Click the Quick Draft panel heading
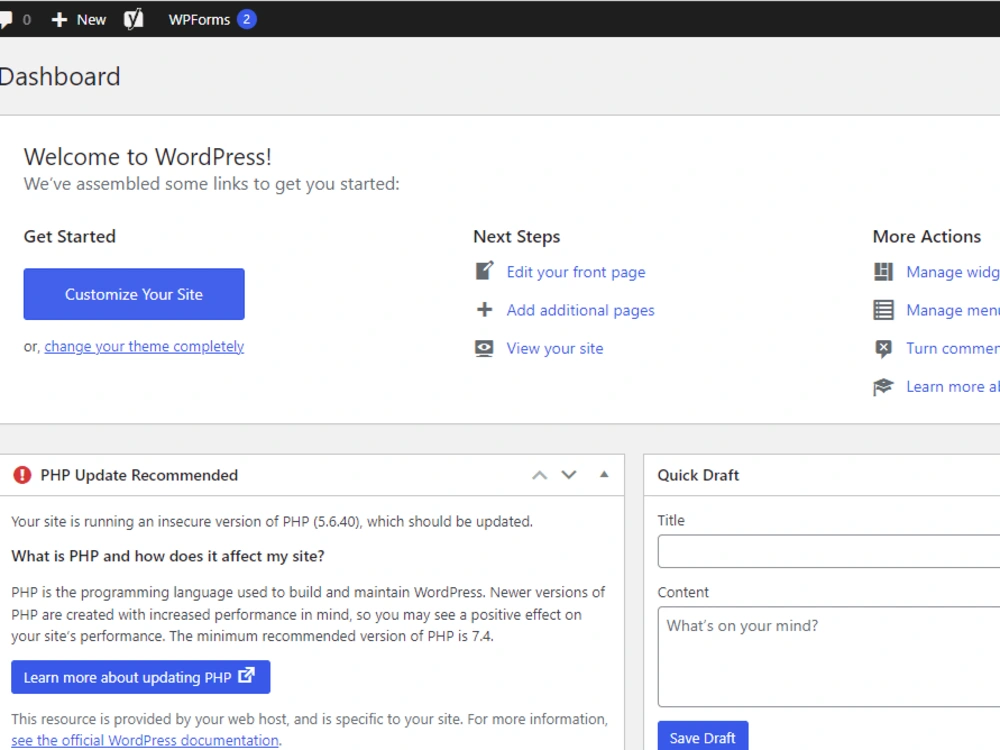The image size is (1000, 750). coord(698,475)
